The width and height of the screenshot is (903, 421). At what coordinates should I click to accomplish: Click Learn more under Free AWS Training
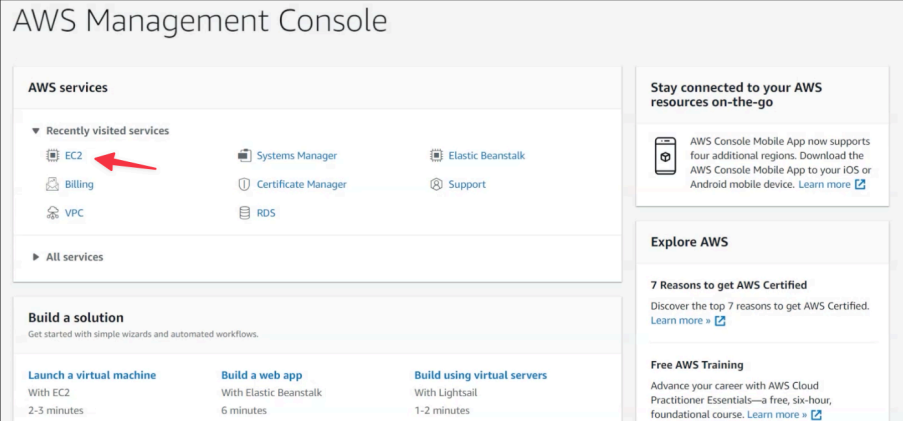(x=777, y=415)
